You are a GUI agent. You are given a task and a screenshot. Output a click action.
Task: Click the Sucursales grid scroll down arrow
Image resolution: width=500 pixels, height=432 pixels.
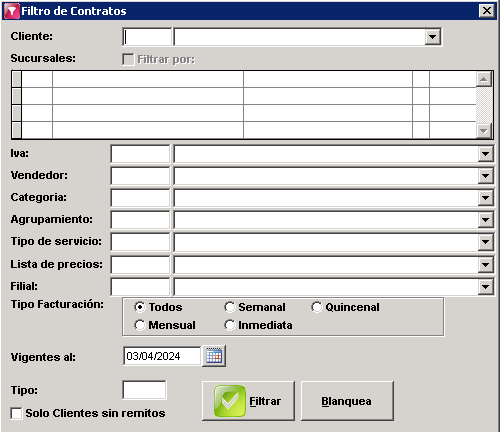tap(484, 130)
